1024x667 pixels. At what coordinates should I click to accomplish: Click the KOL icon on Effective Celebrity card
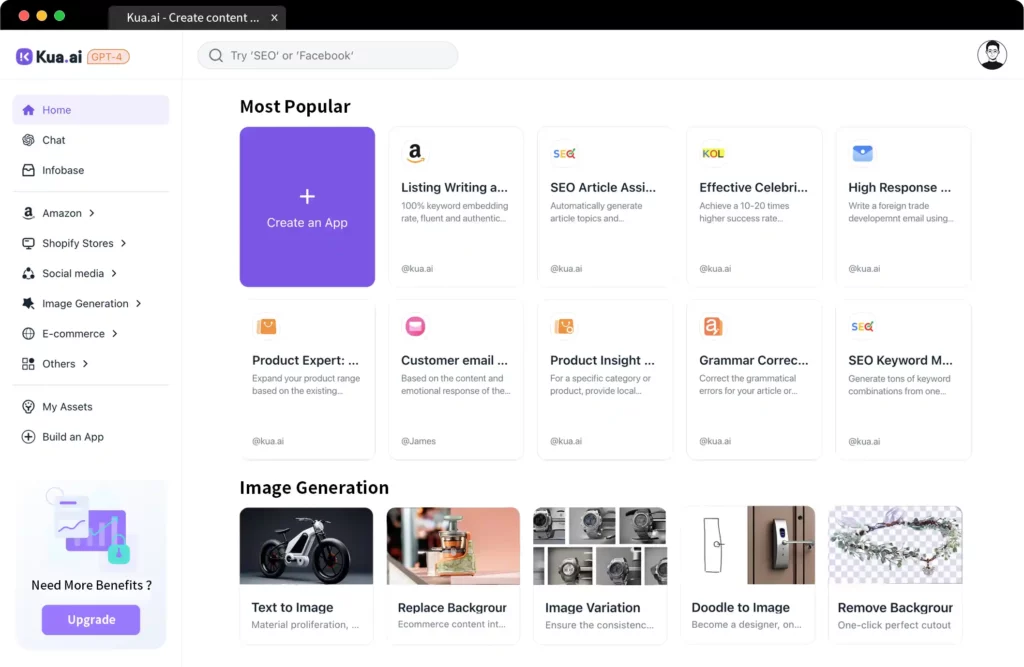[x=713, y=153]
